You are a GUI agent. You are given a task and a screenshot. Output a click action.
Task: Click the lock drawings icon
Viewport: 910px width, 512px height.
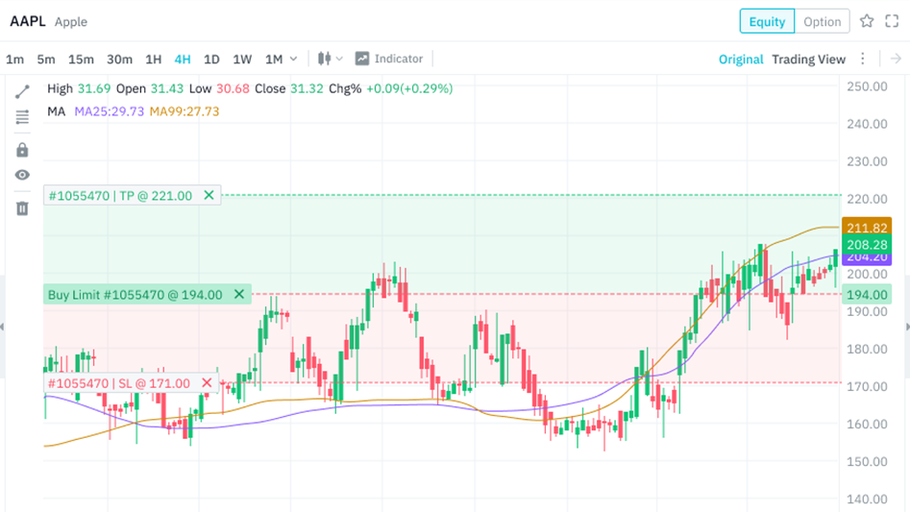point(22,150)
